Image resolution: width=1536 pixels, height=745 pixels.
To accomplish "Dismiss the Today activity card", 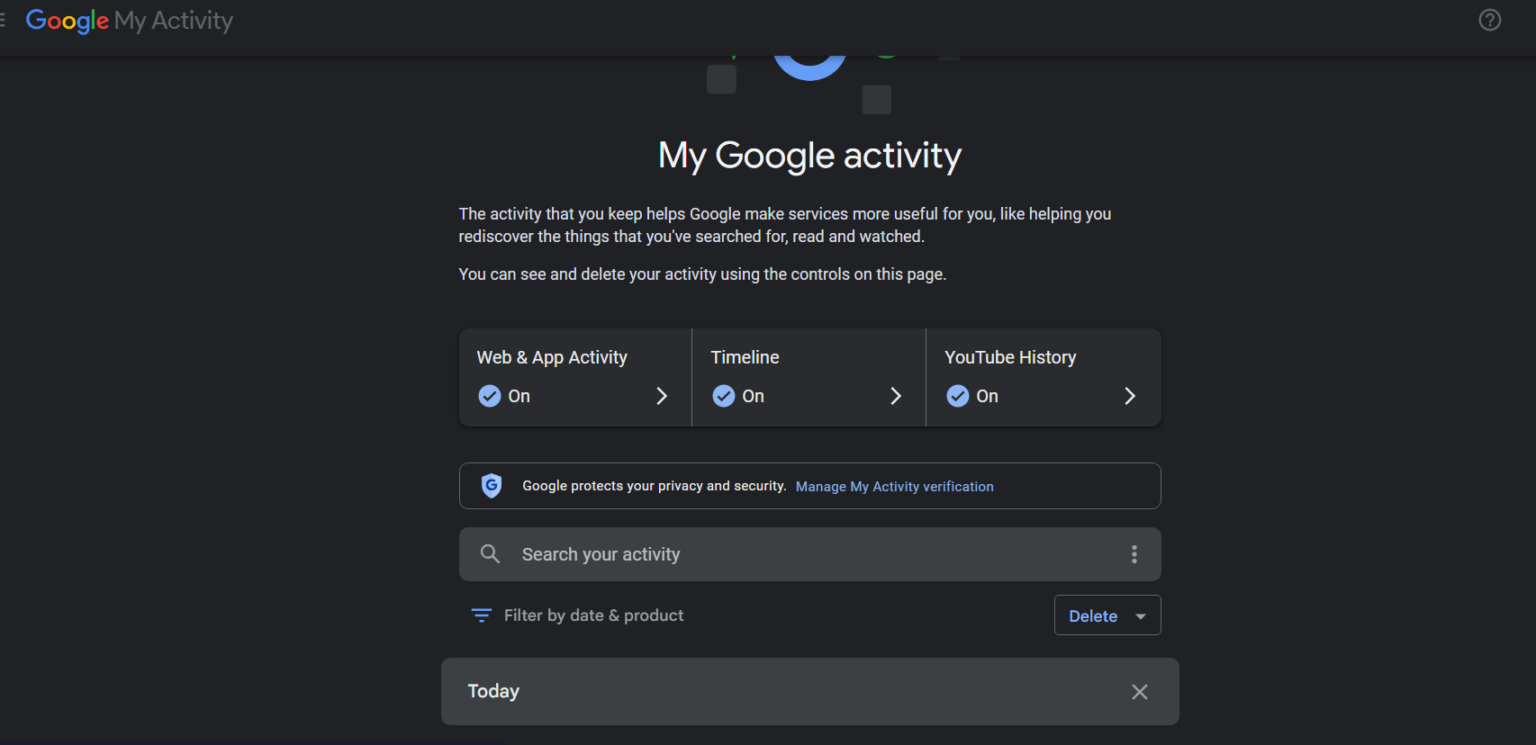I will (1139, 691).
